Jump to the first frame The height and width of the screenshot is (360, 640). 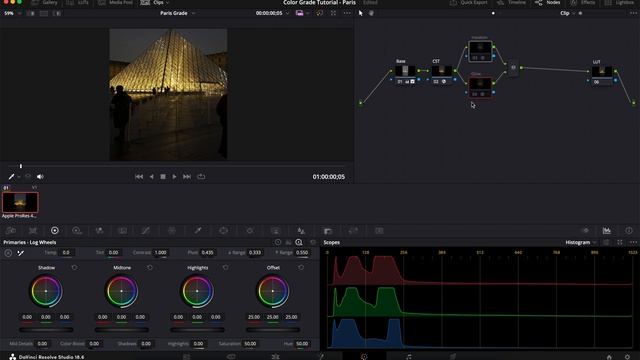pyautogui.click(x=139, y=177)
